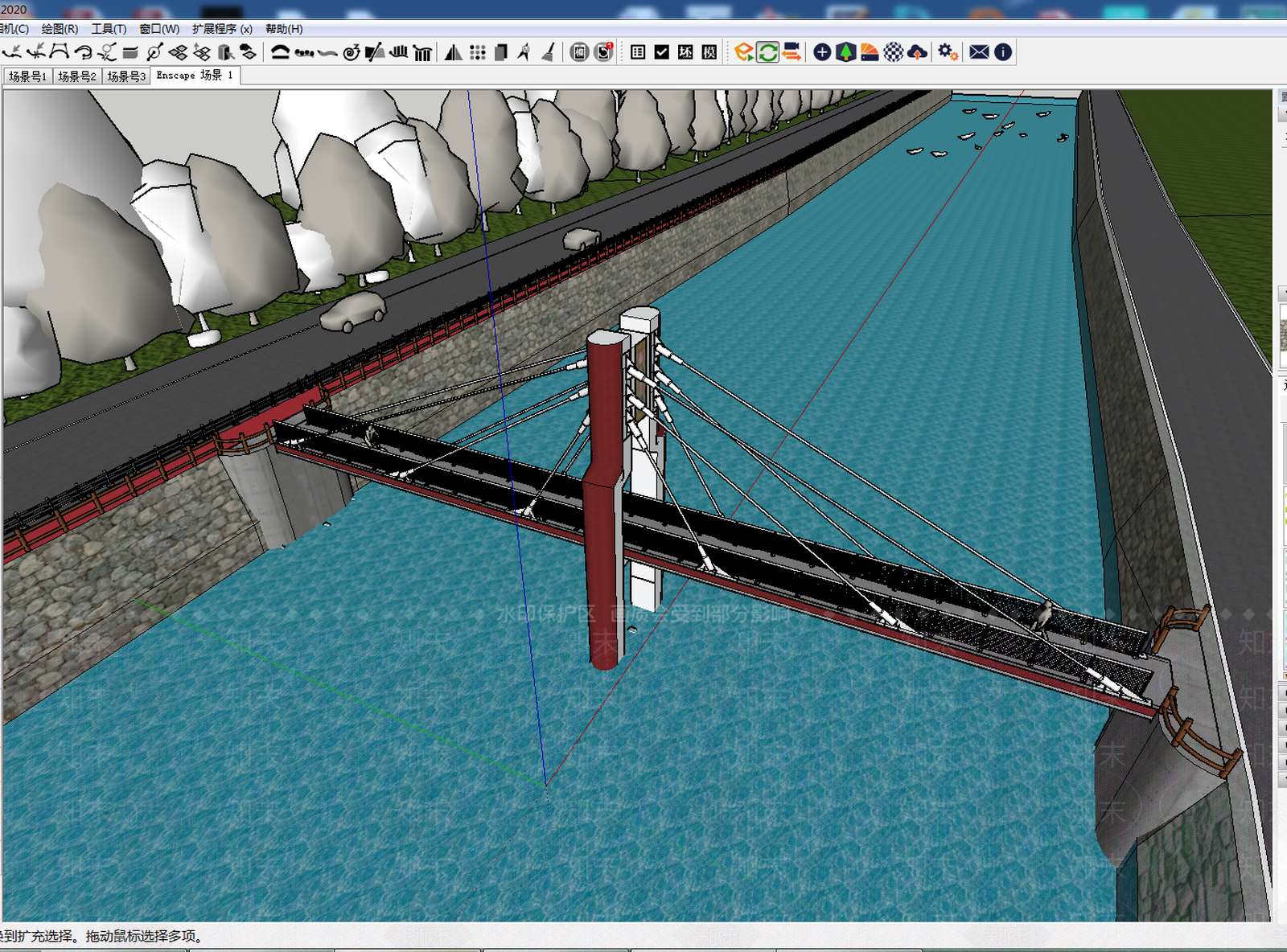Switch to scene tab 场景号1
The height and width of the screenshot is (952, 1287).
(x=28, y=76)
